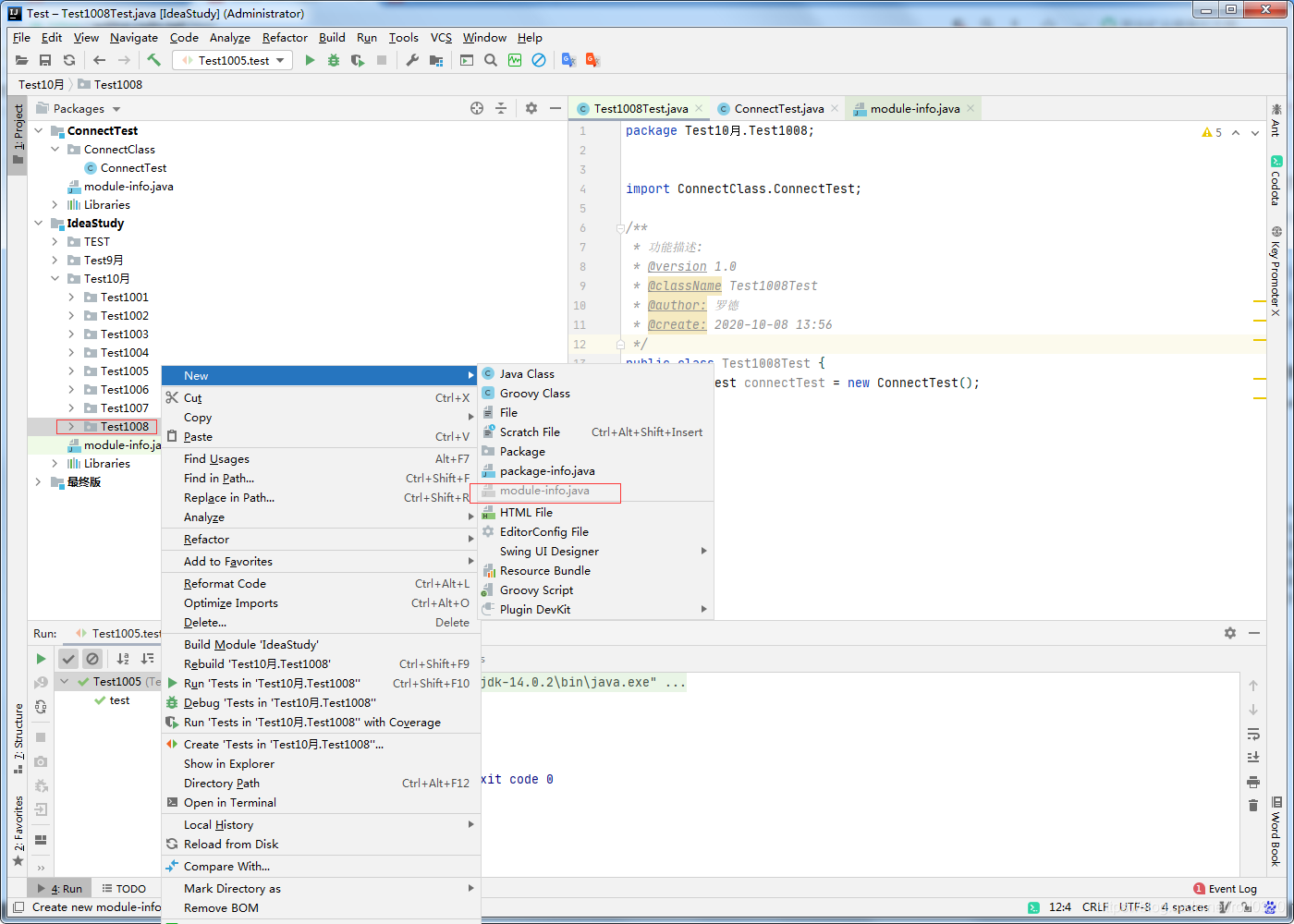The height and width of the screenshot is (924, 1294).
Task: Run Test1005.test with green play icon
Action: tap(310, 60)
